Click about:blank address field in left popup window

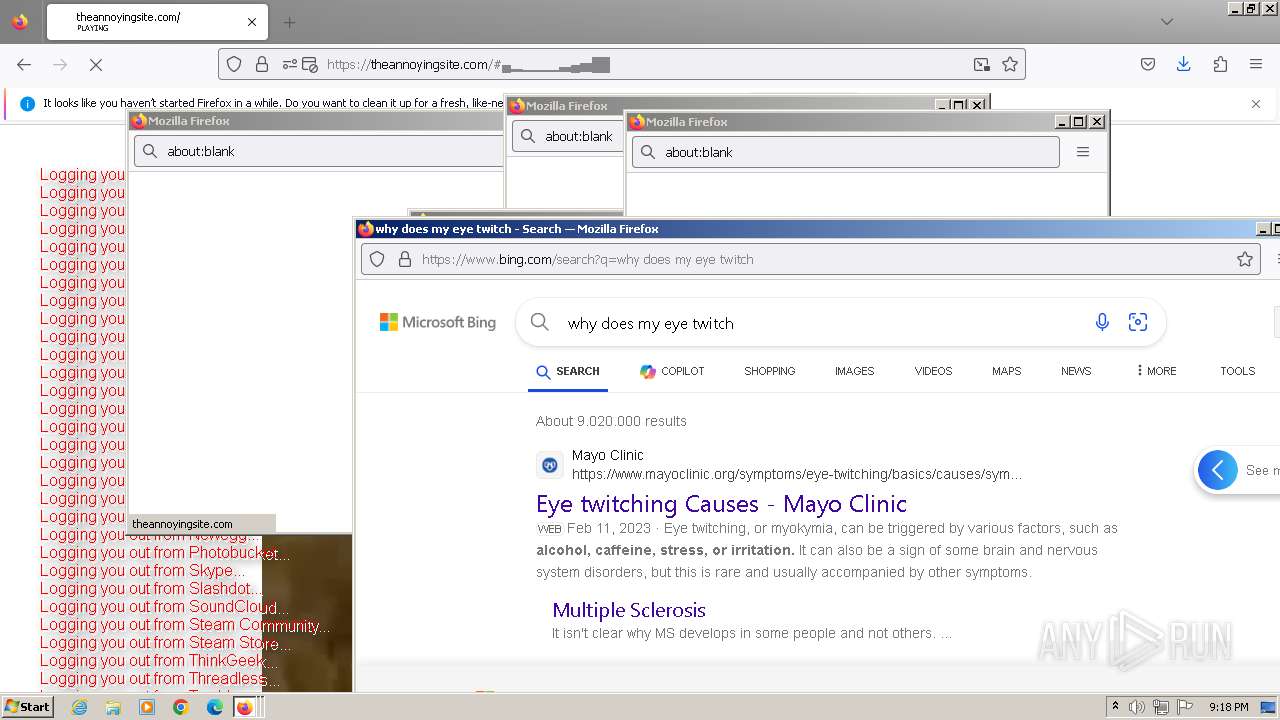click(x=319, y=151)
